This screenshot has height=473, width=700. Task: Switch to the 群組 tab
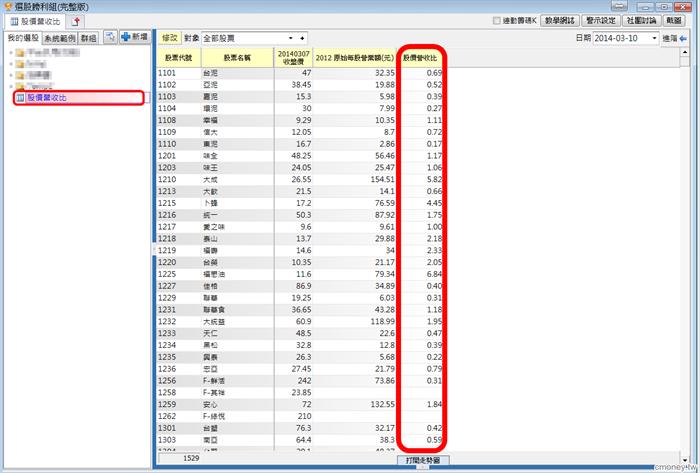88,38
